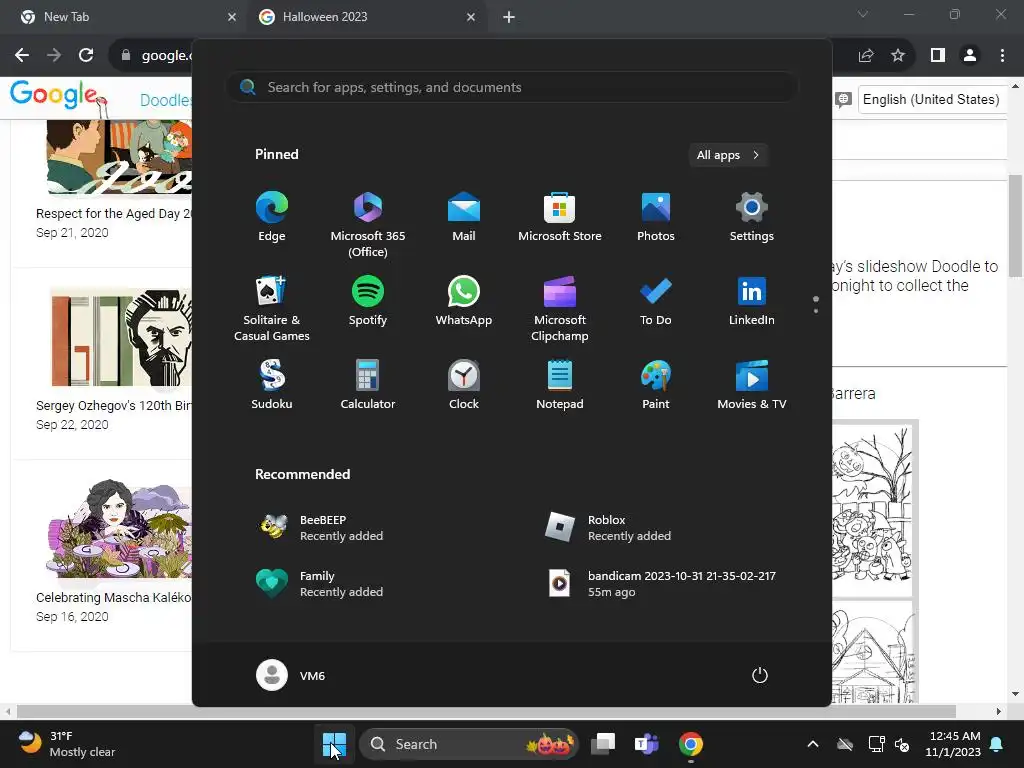Viewport: 1024px width, 768px height.
Task: Click Chrome icon on taskbar
Action: (690, 744)
